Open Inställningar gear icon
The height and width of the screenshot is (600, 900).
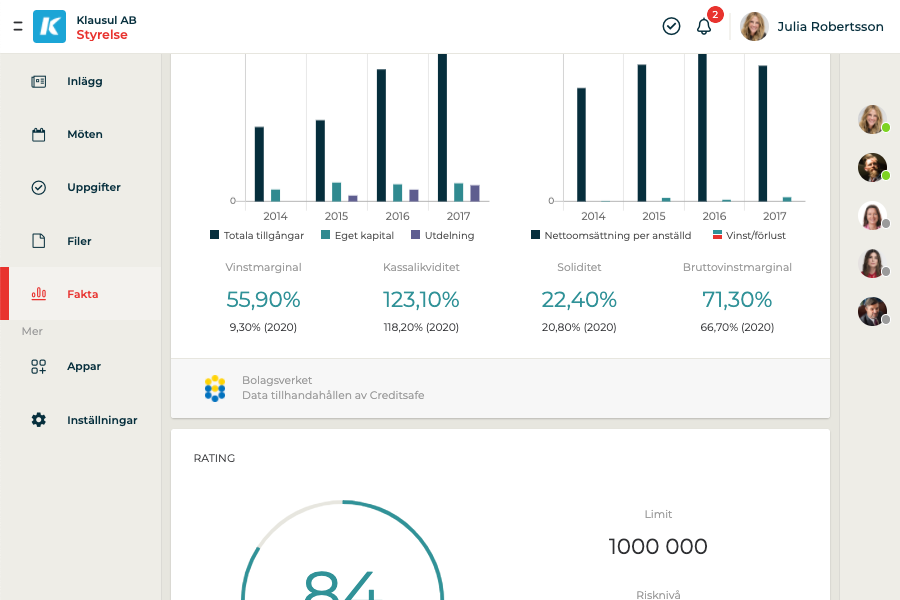(x=39, y=420)
